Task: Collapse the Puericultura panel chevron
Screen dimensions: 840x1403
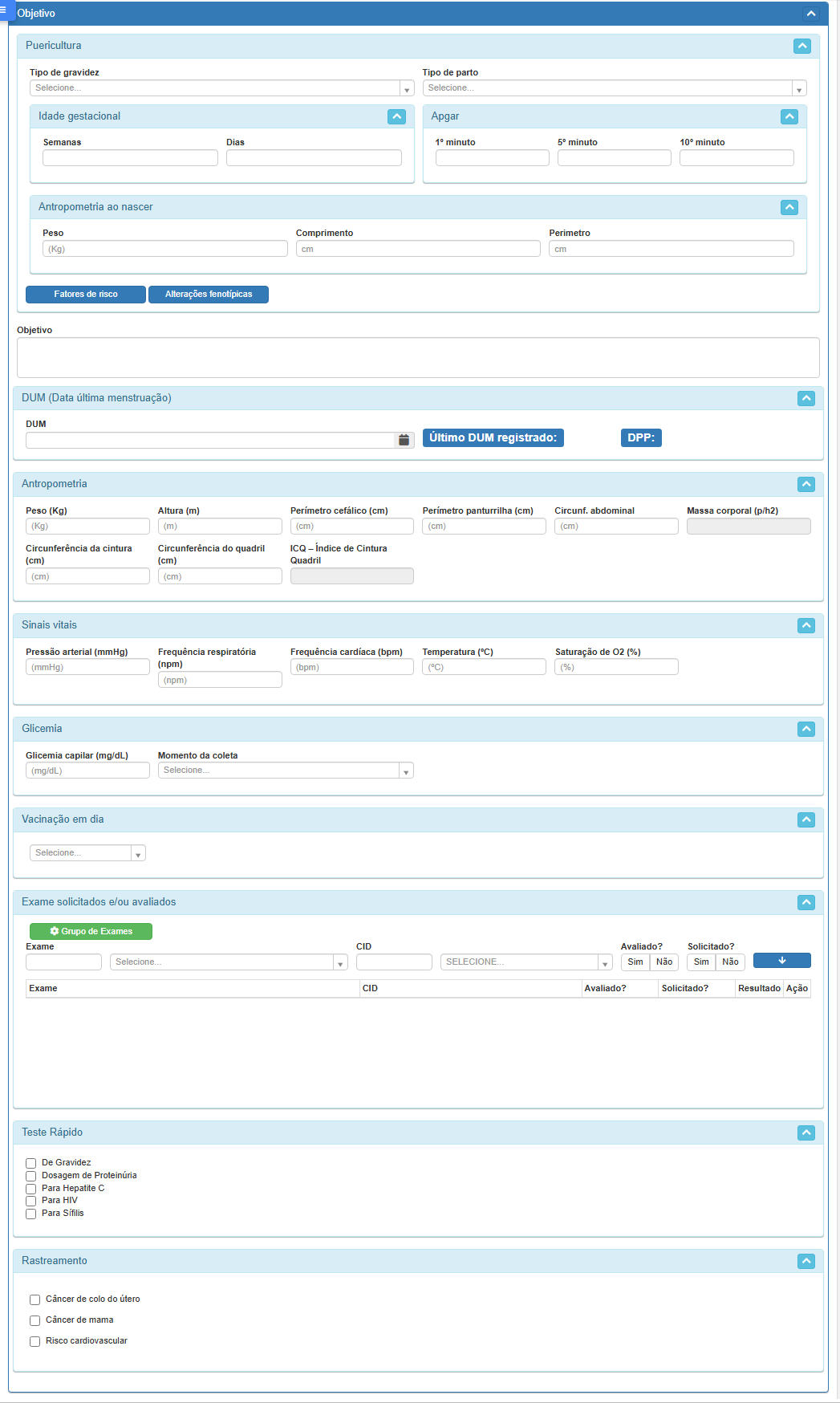Action: [801, 47]
